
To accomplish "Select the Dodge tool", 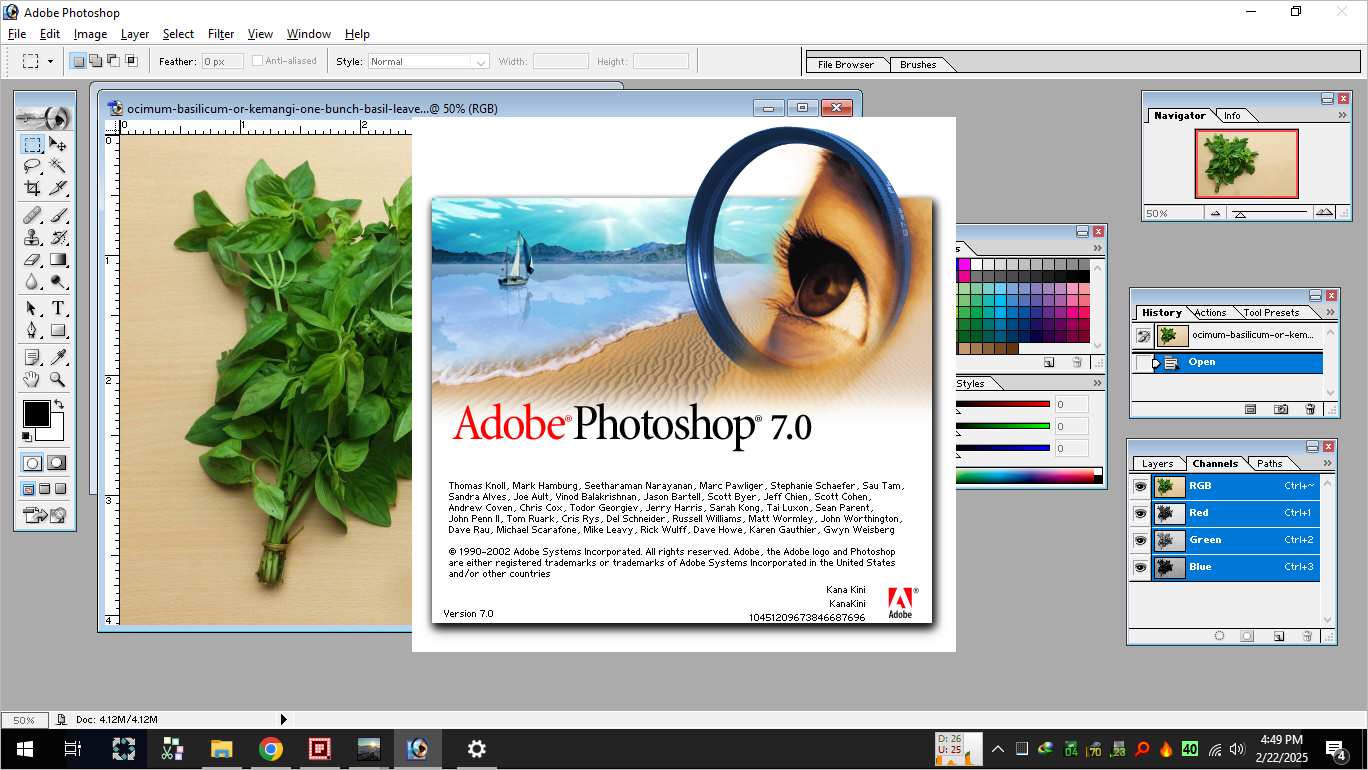I will tap(58, 281).
